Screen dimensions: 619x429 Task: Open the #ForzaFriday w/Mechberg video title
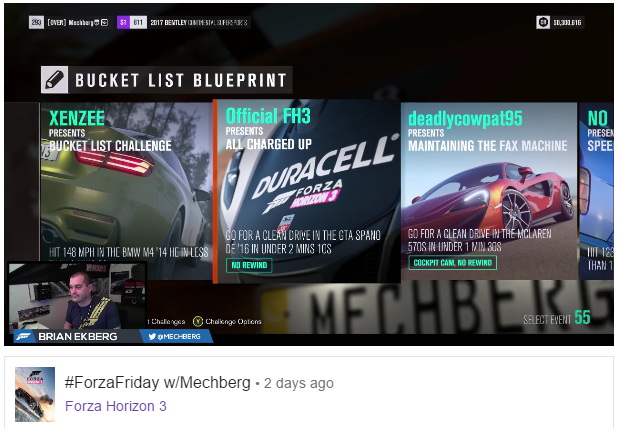tap(158, 382)
